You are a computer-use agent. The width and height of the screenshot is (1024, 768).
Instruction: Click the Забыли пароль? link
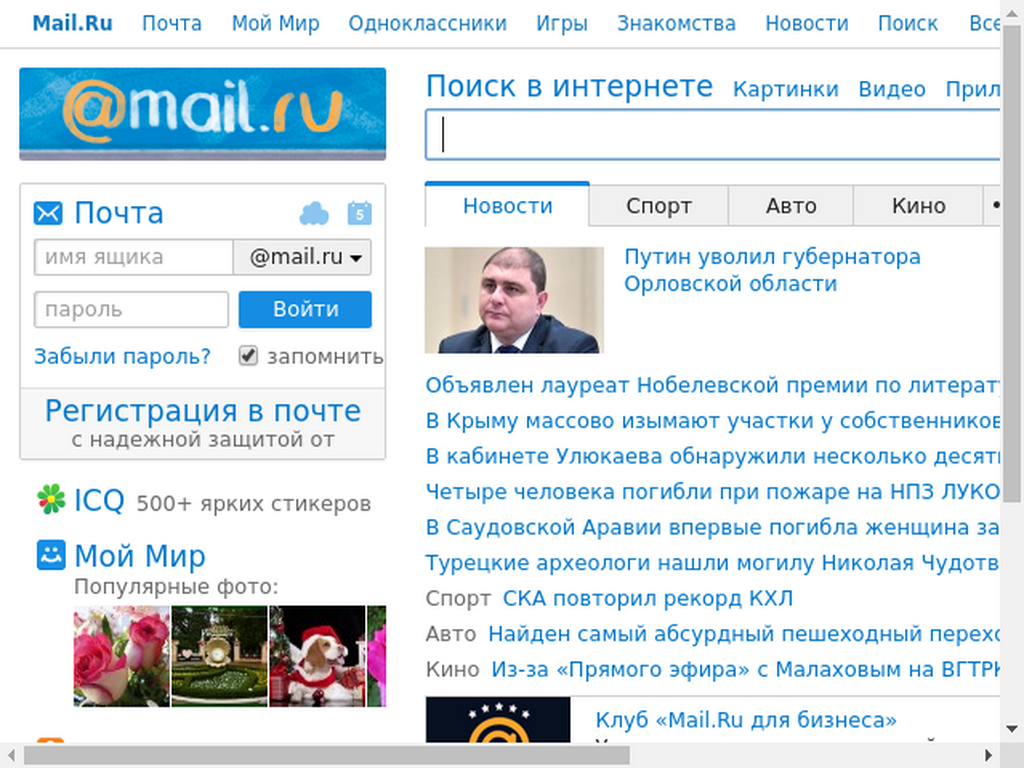[122, 357]
